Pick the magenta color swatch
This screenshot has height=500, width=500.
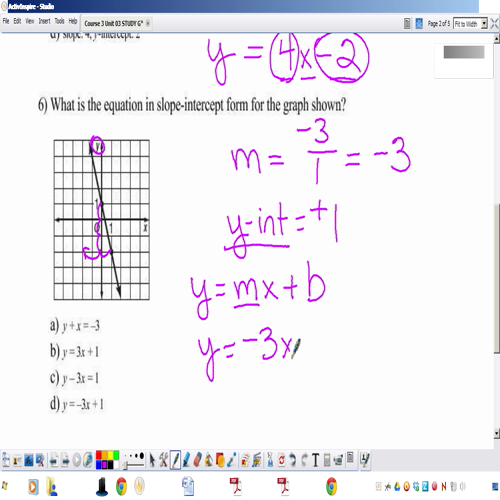tap(105, 464)
